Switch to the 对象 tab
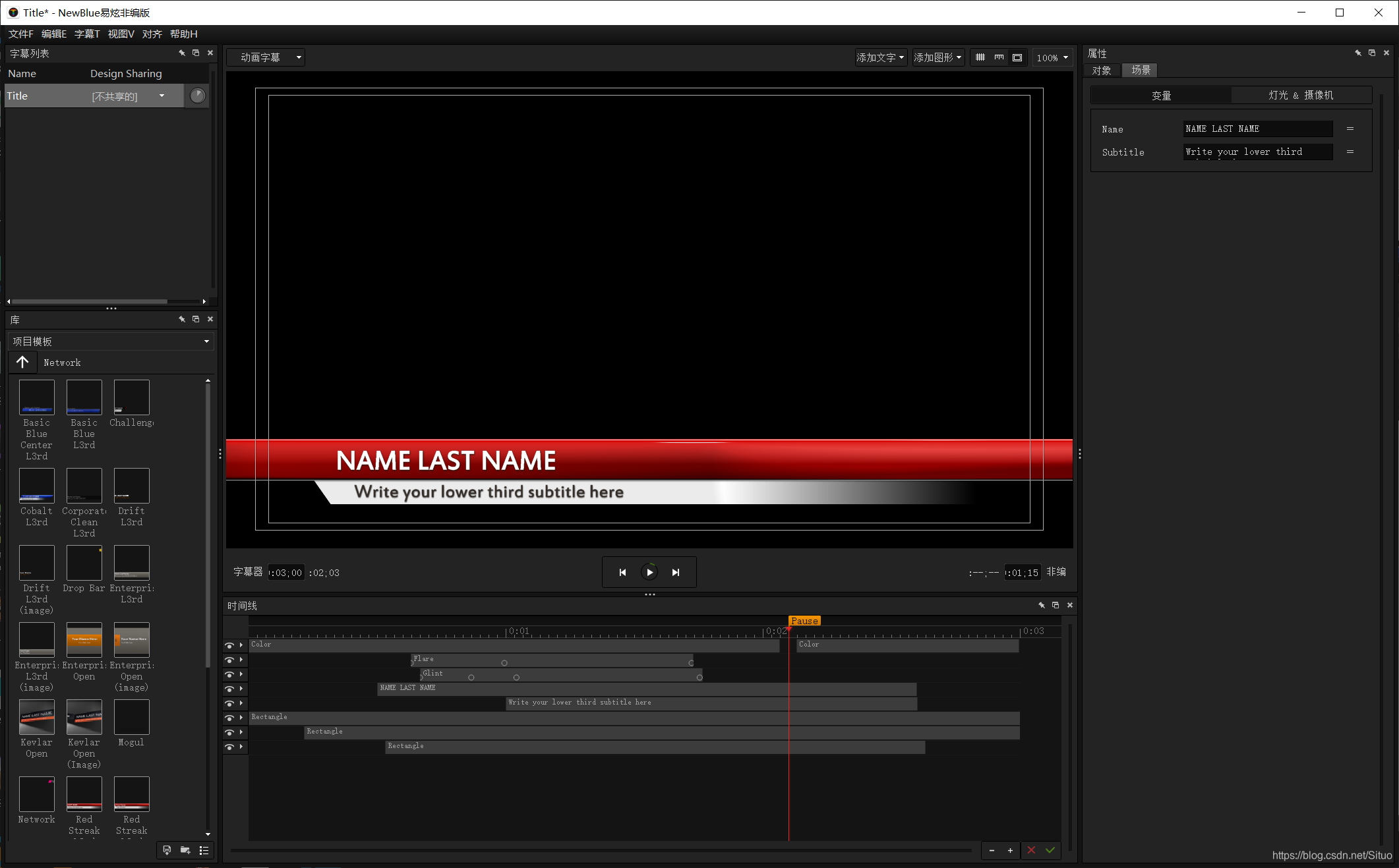 pos(1102,70)
